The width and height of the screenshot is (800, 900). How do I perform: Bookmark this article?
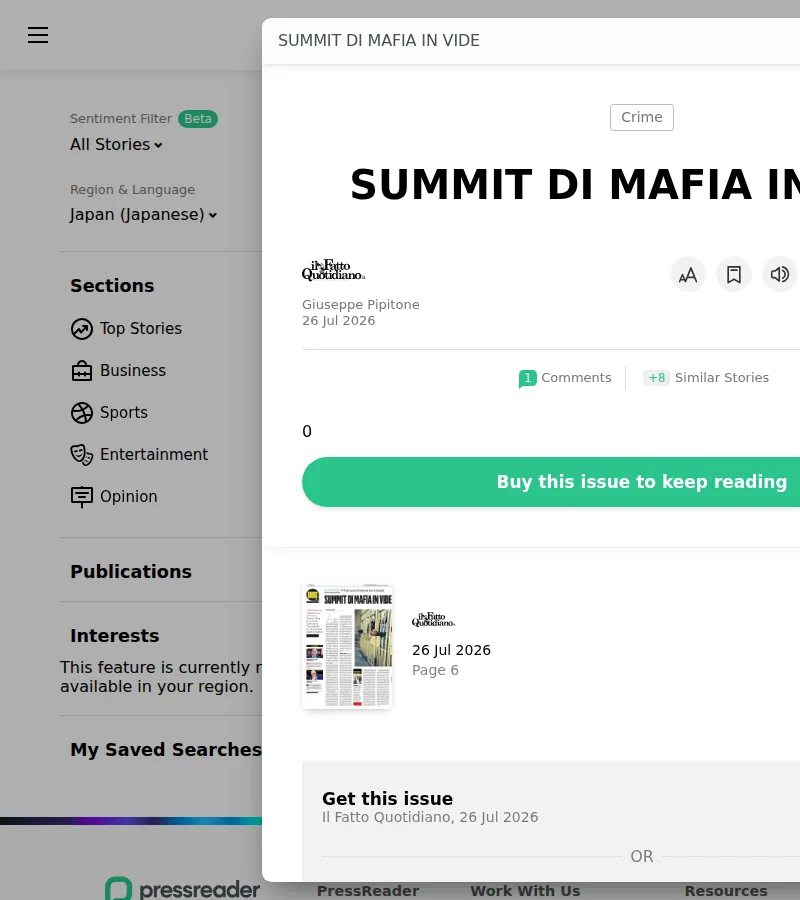(733, 275)
